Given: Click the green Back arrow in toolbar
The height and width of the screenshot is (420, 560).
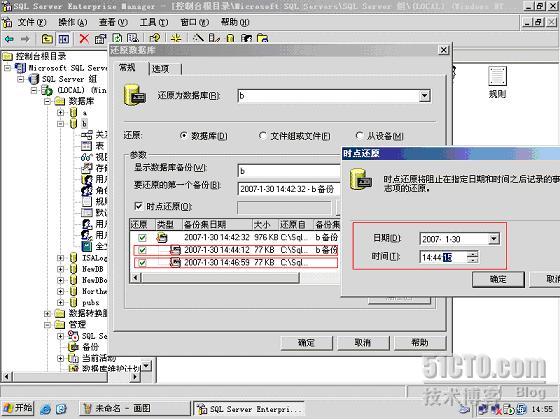Looking at the screenshot, I should 9,39.
